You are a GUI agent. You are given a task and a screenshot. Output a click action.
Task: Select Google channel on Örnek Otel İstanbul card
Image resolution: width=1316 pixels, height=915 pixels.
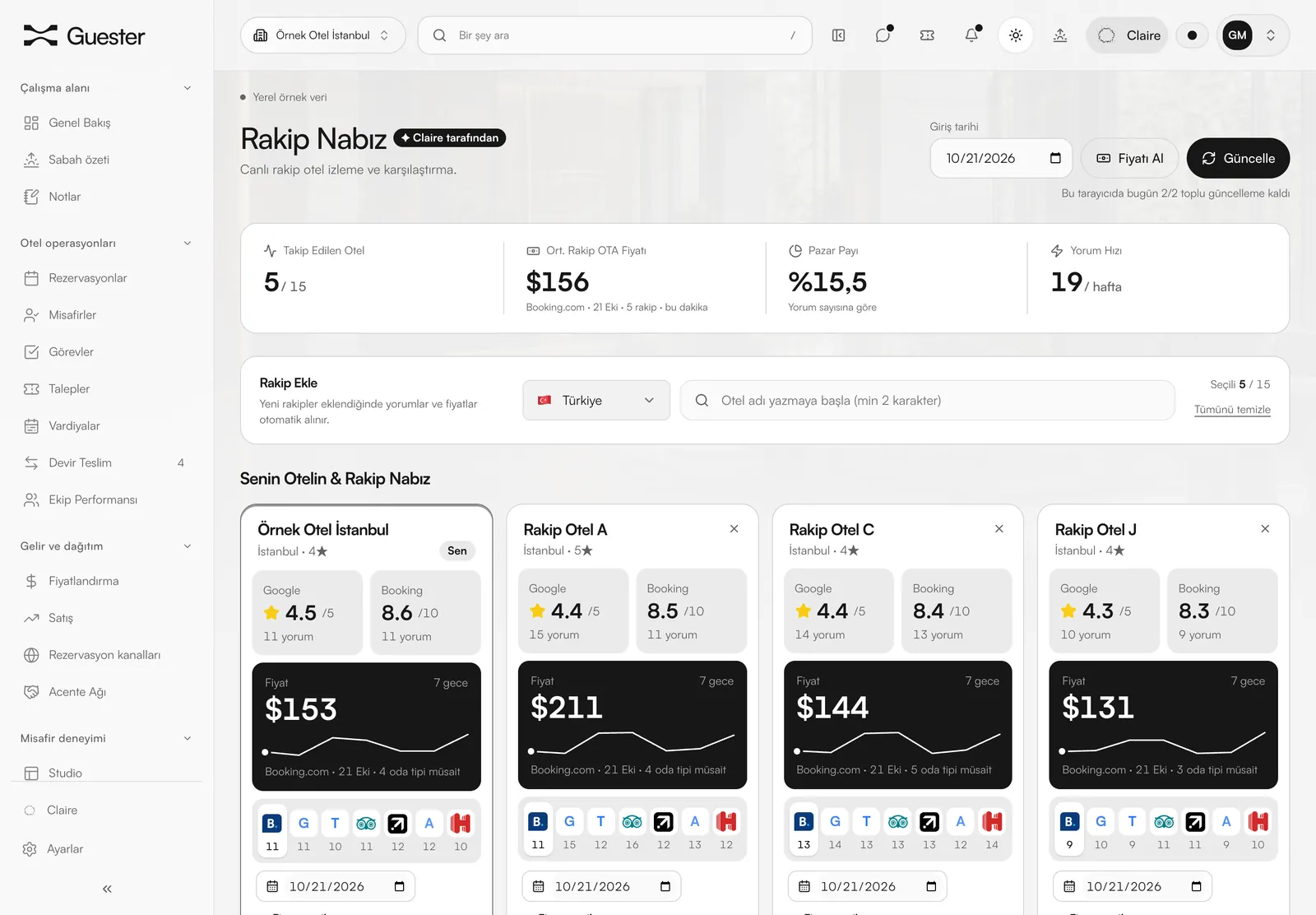coord(304,832)
